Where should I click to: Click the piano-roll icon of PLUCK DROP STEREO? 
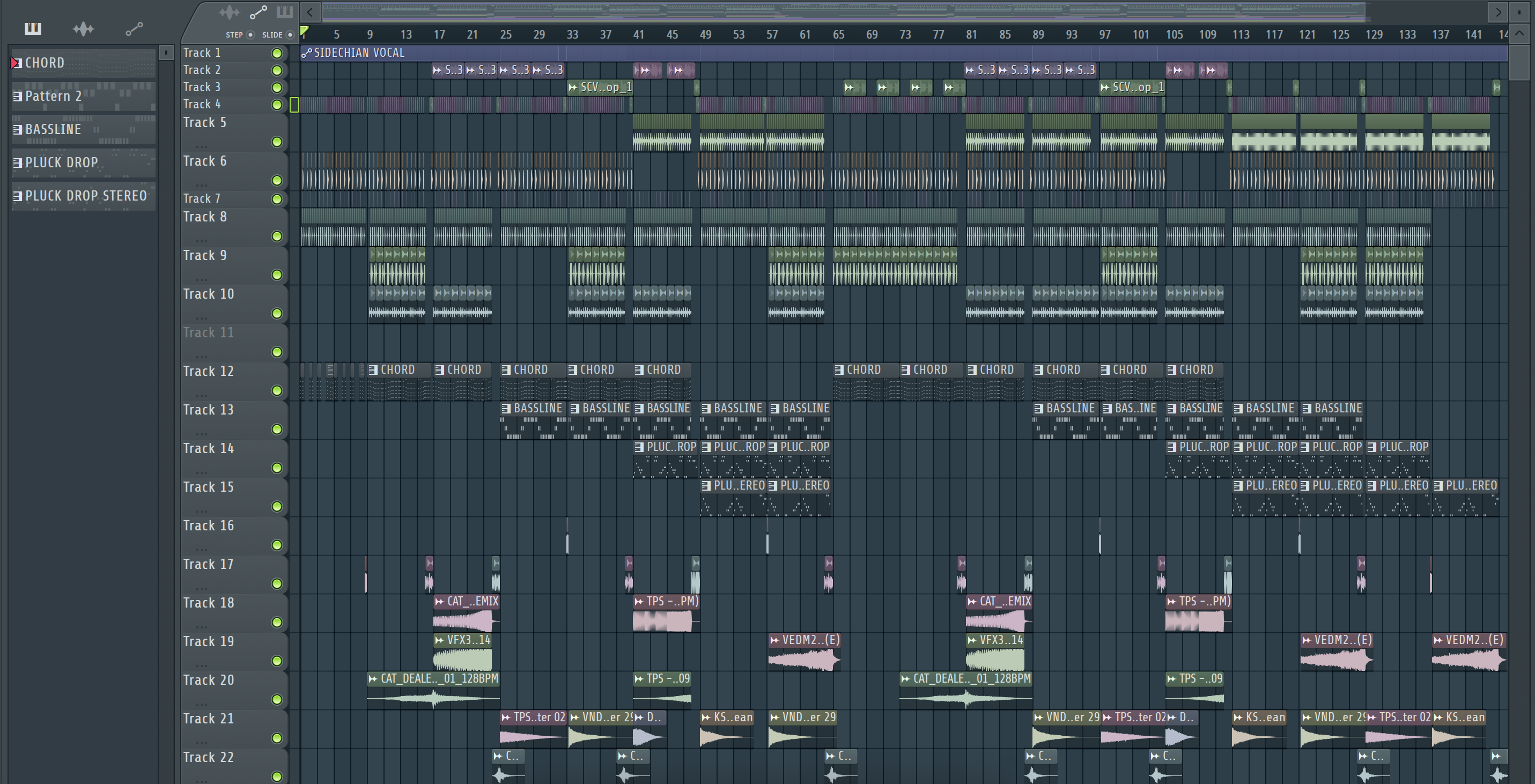[x=18, y=196]
